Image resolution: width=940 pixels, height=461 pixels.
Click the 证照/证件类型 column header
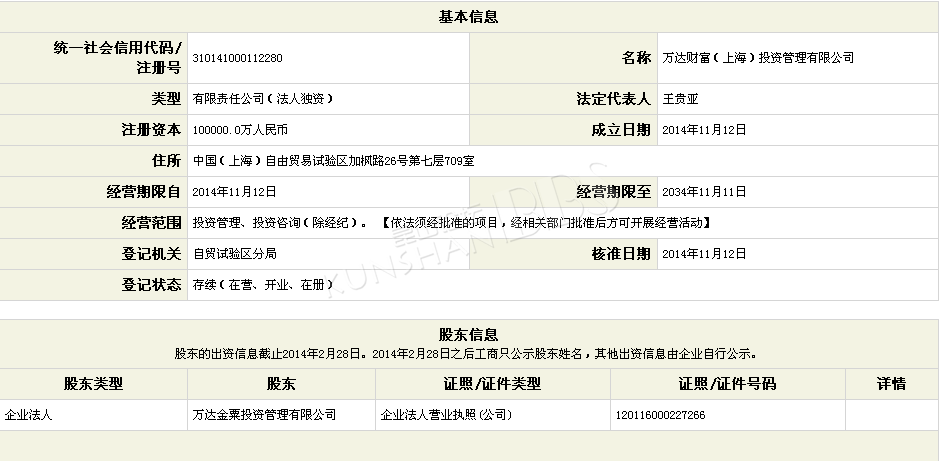point(492,384)
